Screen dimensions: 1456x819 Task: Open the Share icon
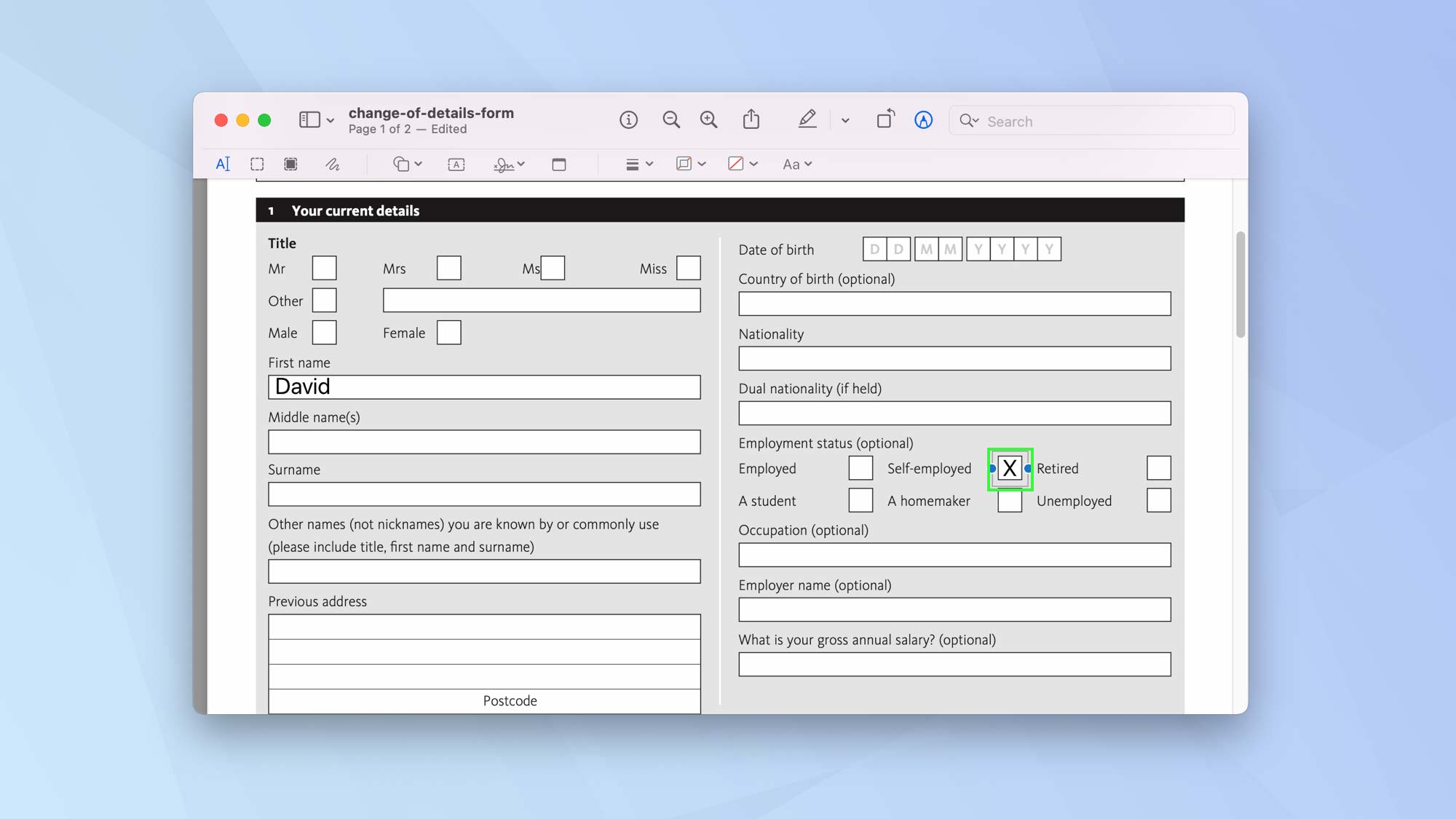click(752, 119)
